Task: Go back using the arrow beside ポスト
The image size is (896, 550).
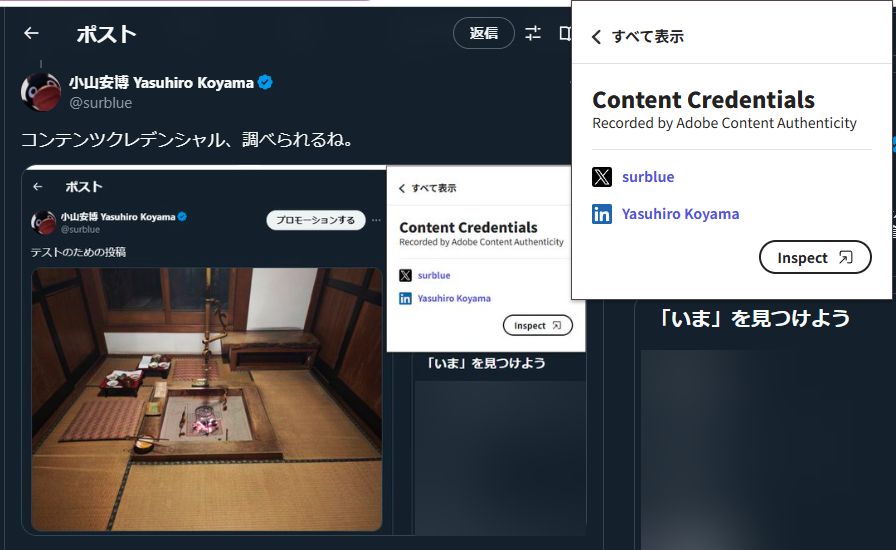Action: coord(31,34)
